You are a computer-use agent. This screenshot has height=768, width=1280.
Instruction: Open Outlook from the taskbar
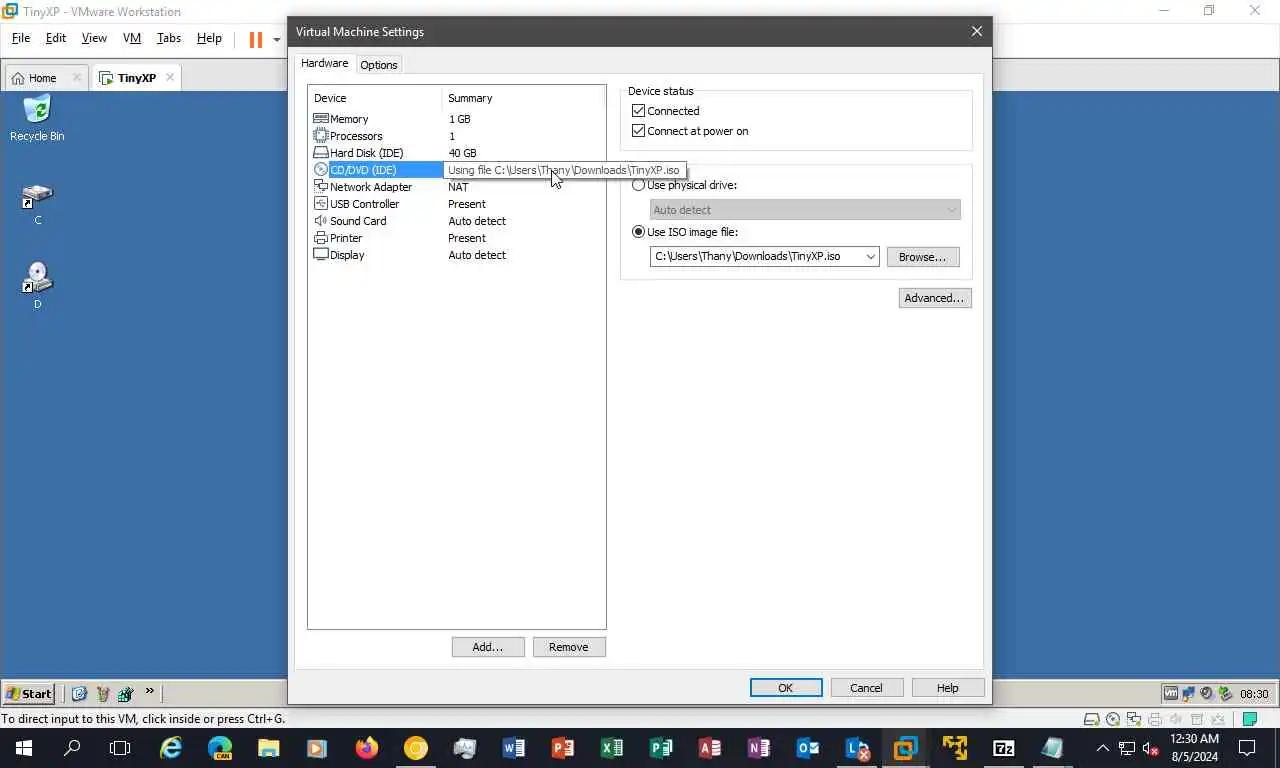pyautogui.click(x=808, y=748)
